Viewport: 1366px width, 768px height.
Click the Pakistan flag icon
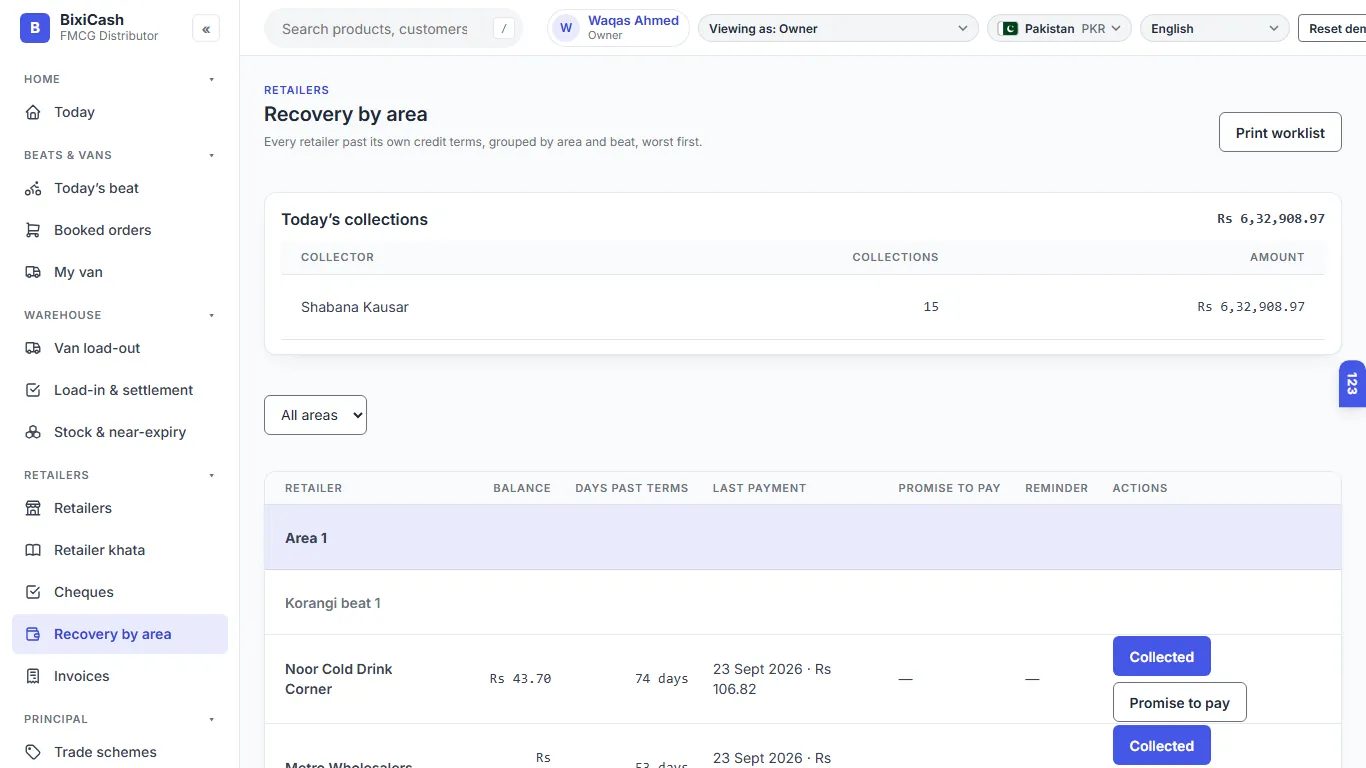(x=1008, y=29)
